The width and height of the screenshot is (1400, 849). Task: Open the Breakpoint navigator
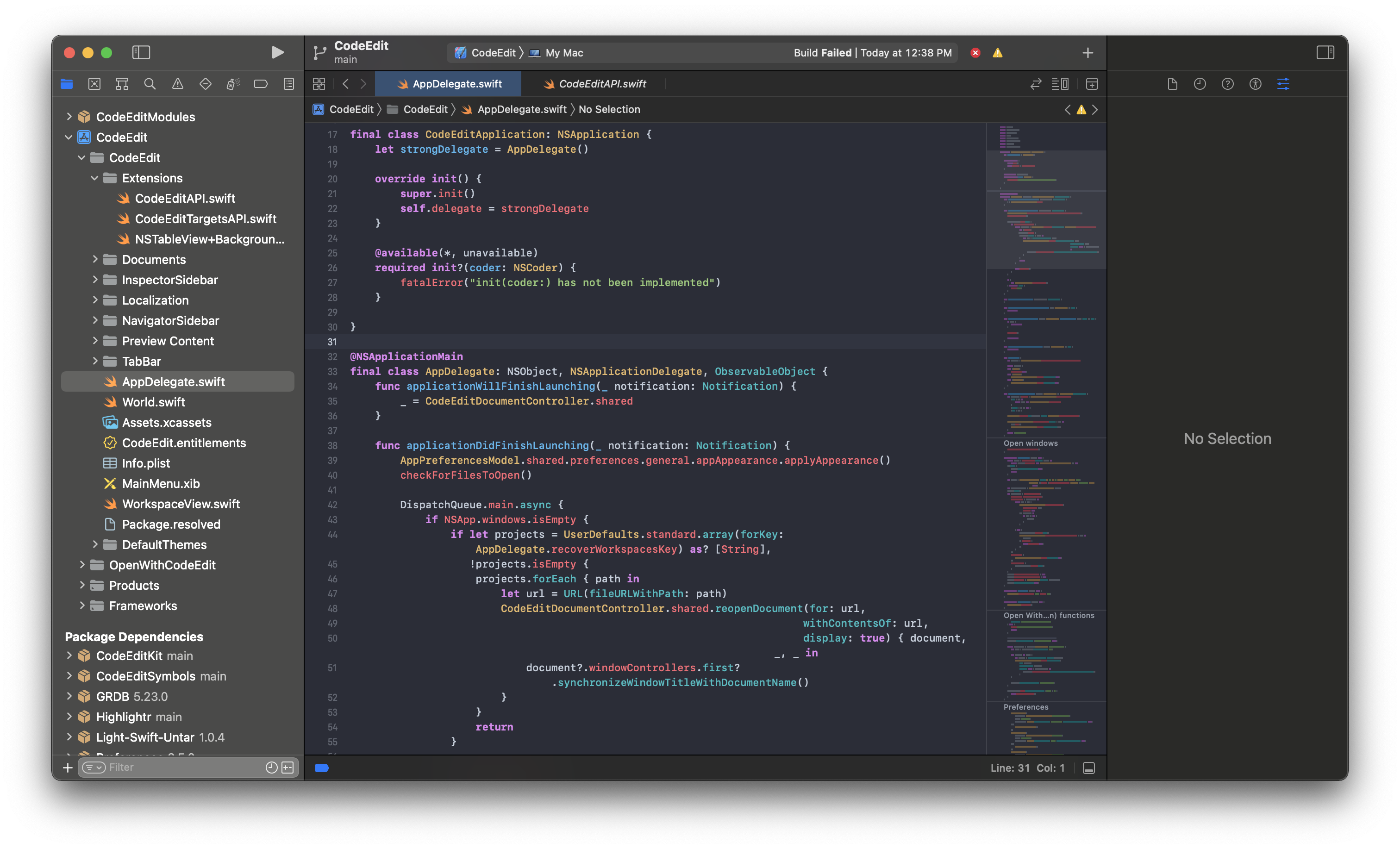click(261, 84)
